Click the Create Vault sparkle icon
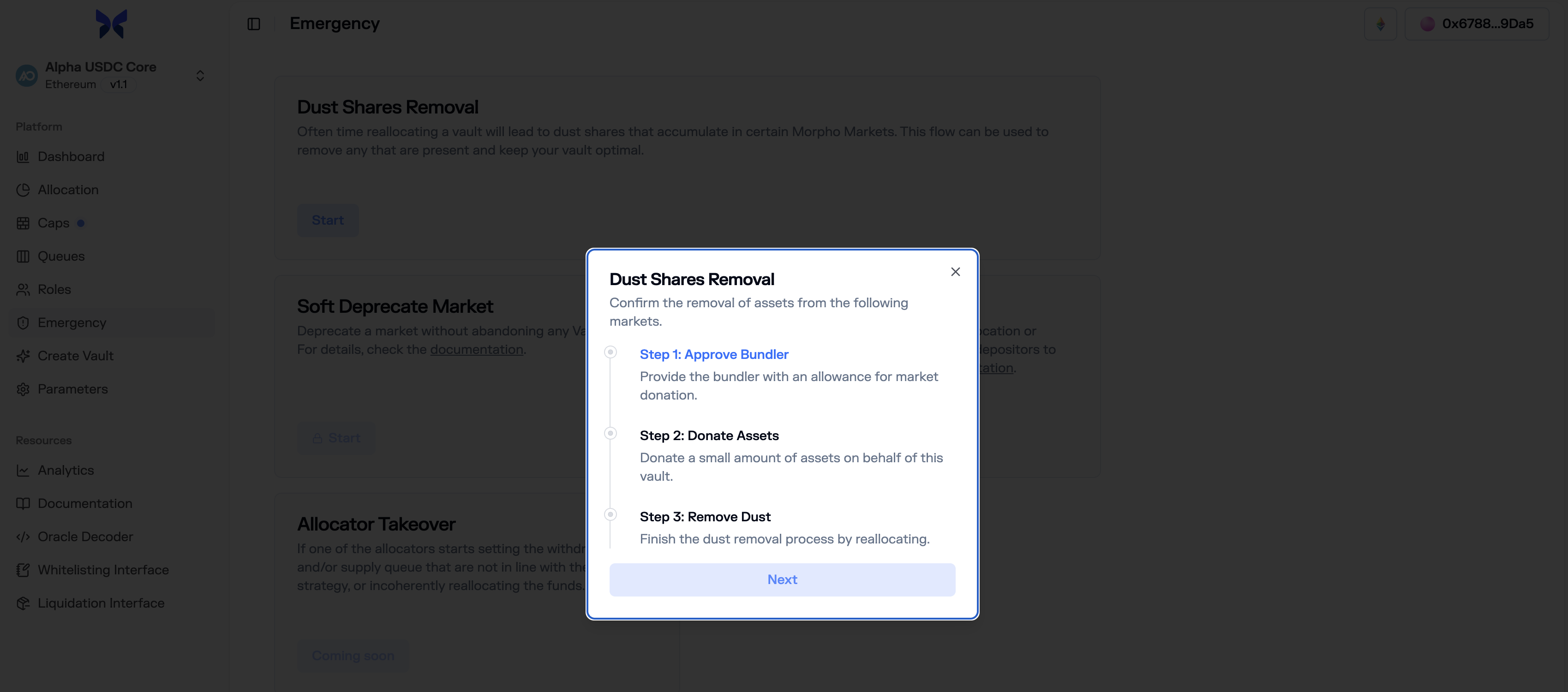1568x692 pixels. (x=23, y=356)
